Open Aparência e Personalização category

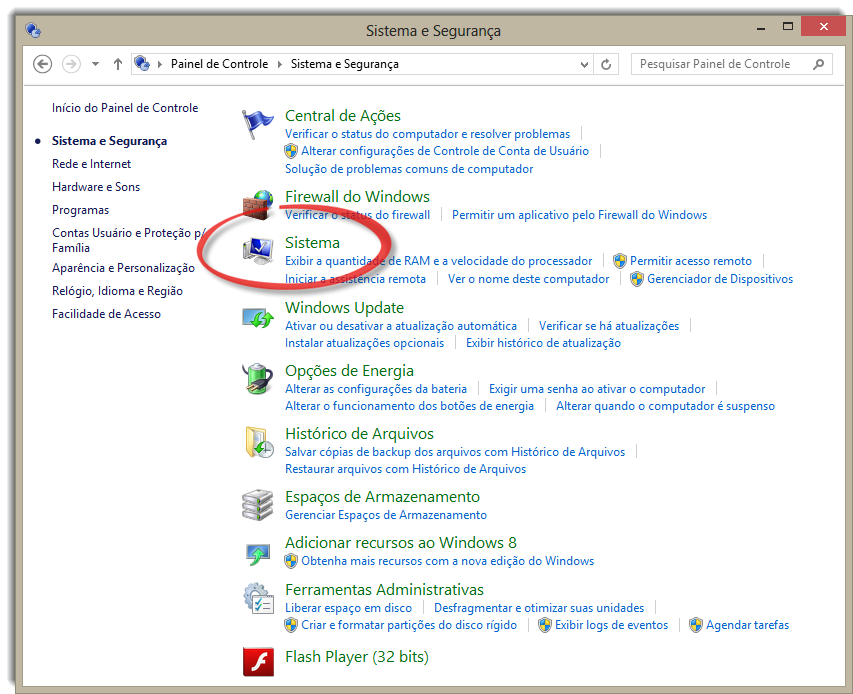click(x=123, y=268)
